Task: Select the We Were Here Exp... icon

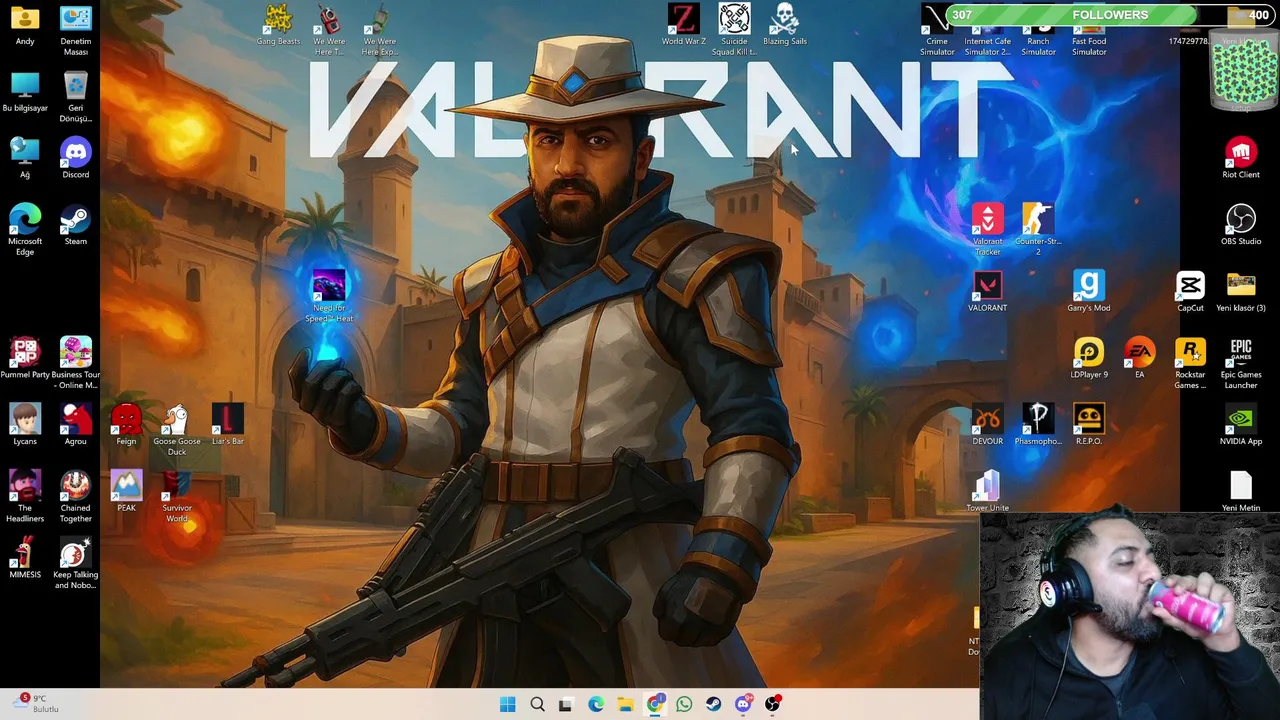Action: (379, 30)
